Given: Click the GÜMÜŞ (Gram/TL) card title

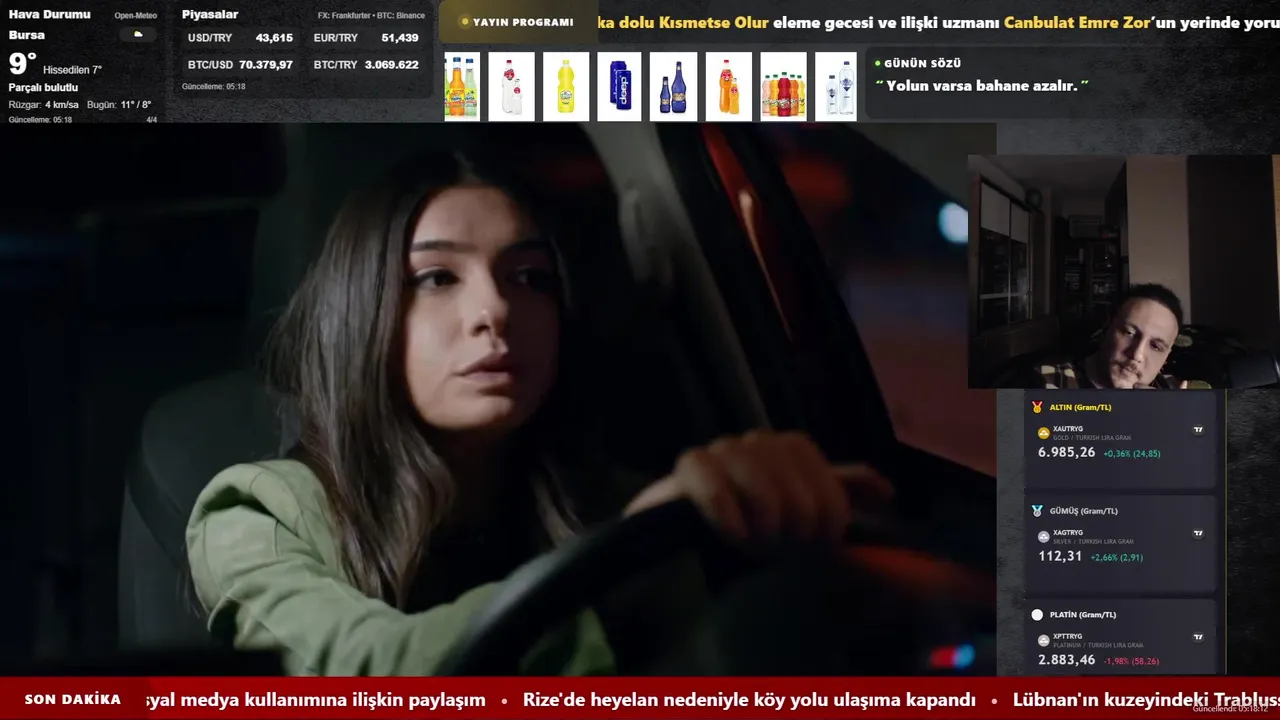Looking at the screenshot, I should (x=1084, y=511).
